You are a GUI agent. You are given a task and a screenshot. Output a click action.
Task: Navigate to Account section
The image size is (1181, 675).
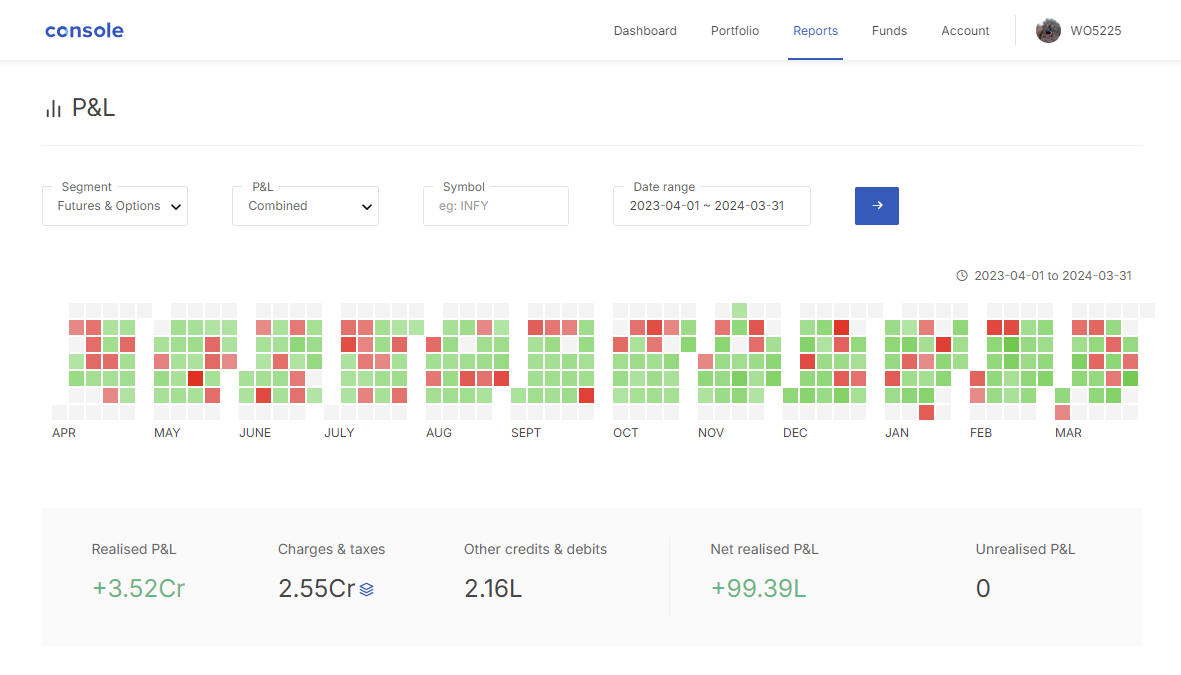[x=965, y=31]
